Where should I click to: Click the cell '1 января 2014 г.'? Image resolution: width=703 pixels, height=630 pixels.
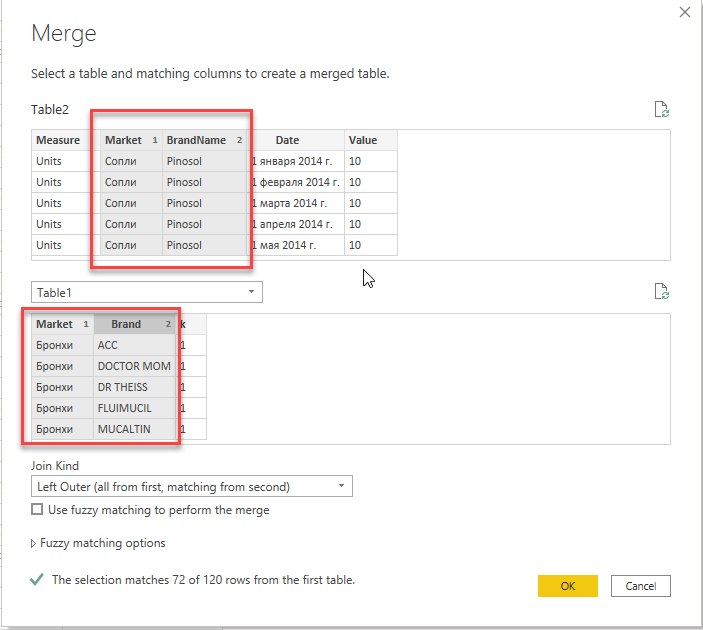click(x=296, y=161)
